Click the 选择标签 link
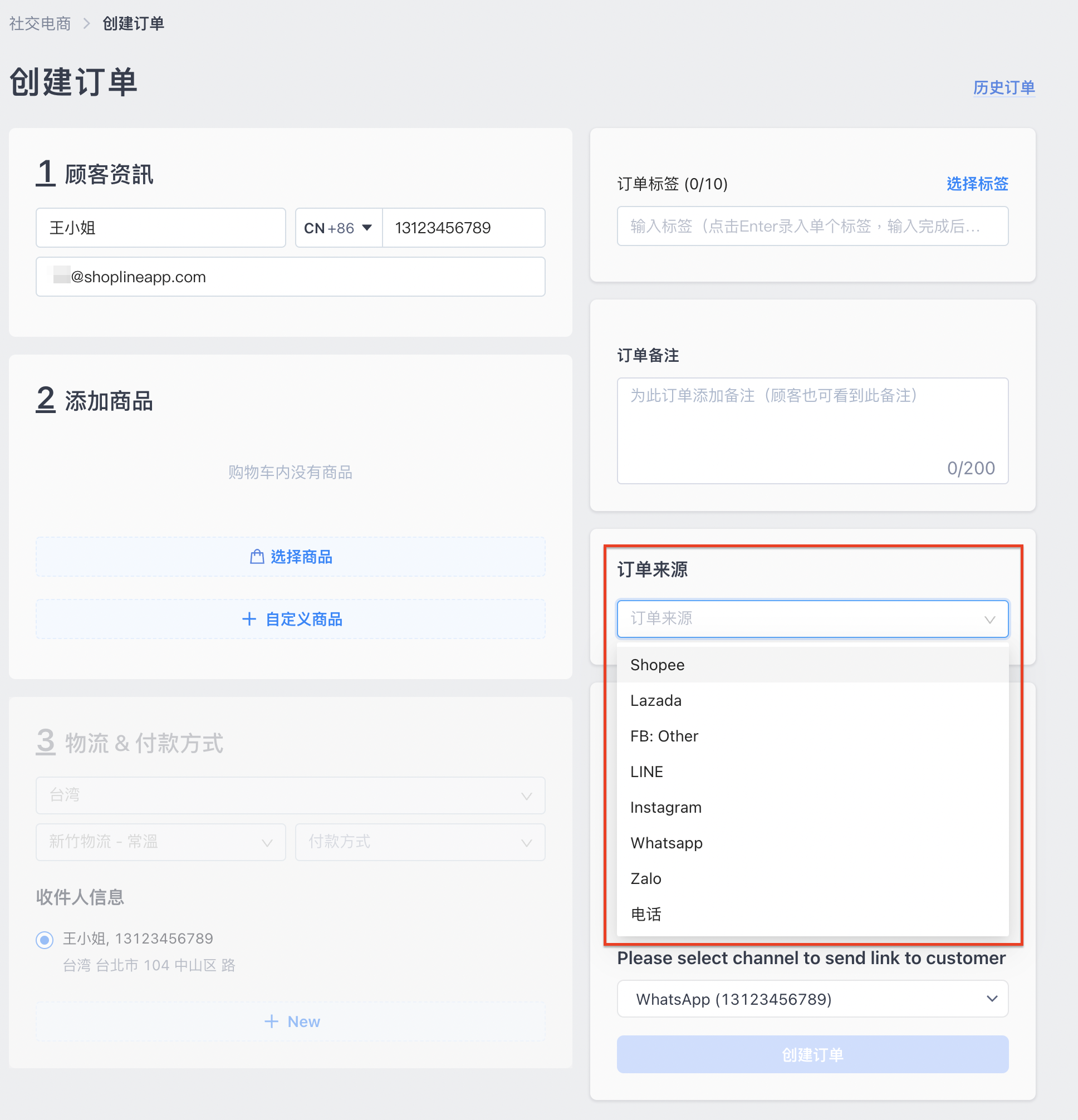1078x1120 pixels. pyautogui.click(x=977, y=184)
